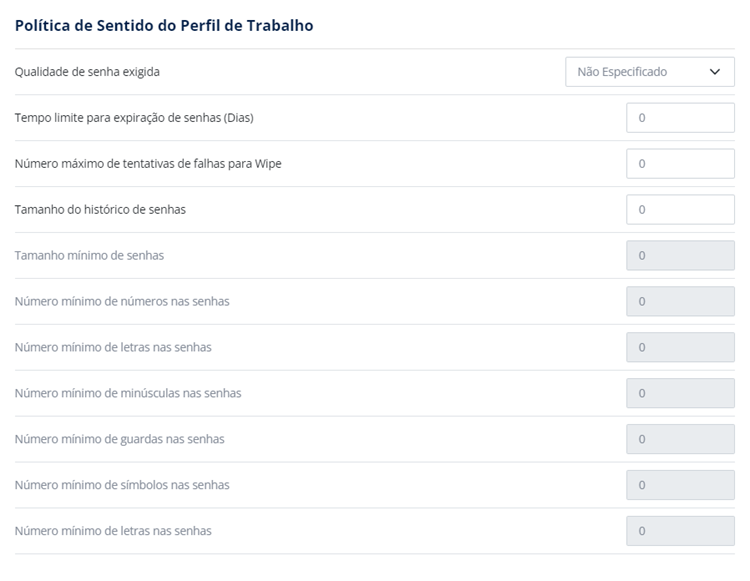Click the Tamanho mínimo de senhas label
Viewport: 750px width, 581px height.
(x=89, y=255)
